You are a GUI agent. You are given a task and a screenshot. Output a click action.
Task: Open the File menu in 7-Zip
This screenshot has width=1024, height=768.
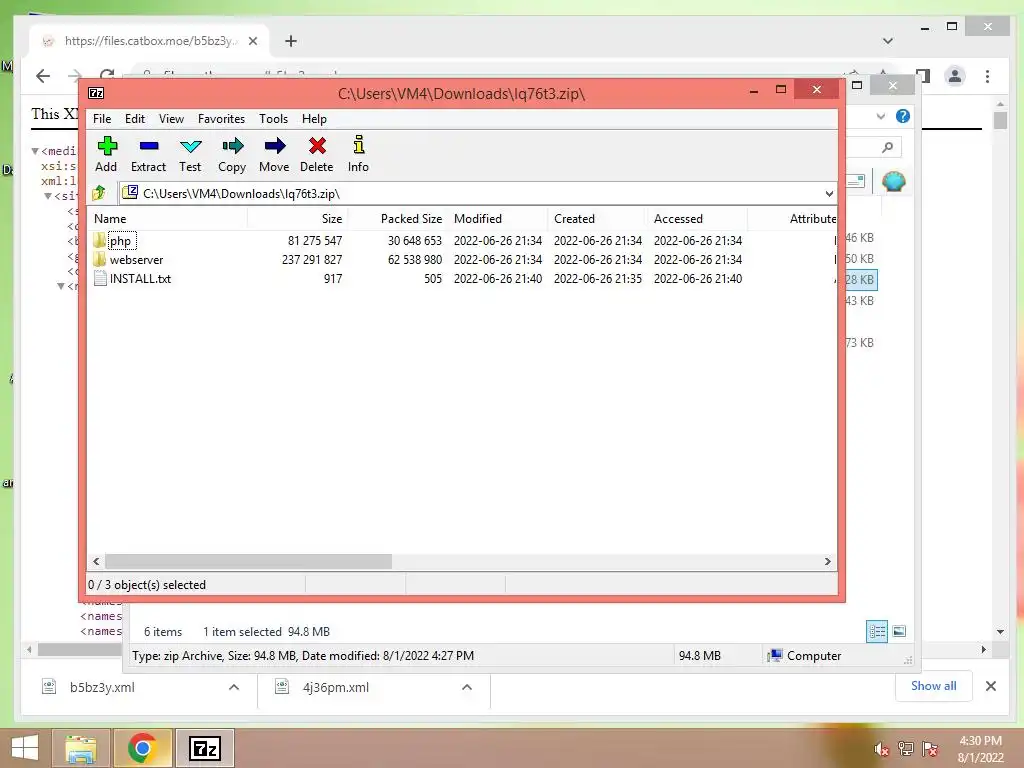pyautogui.click(x=102, y=119)
